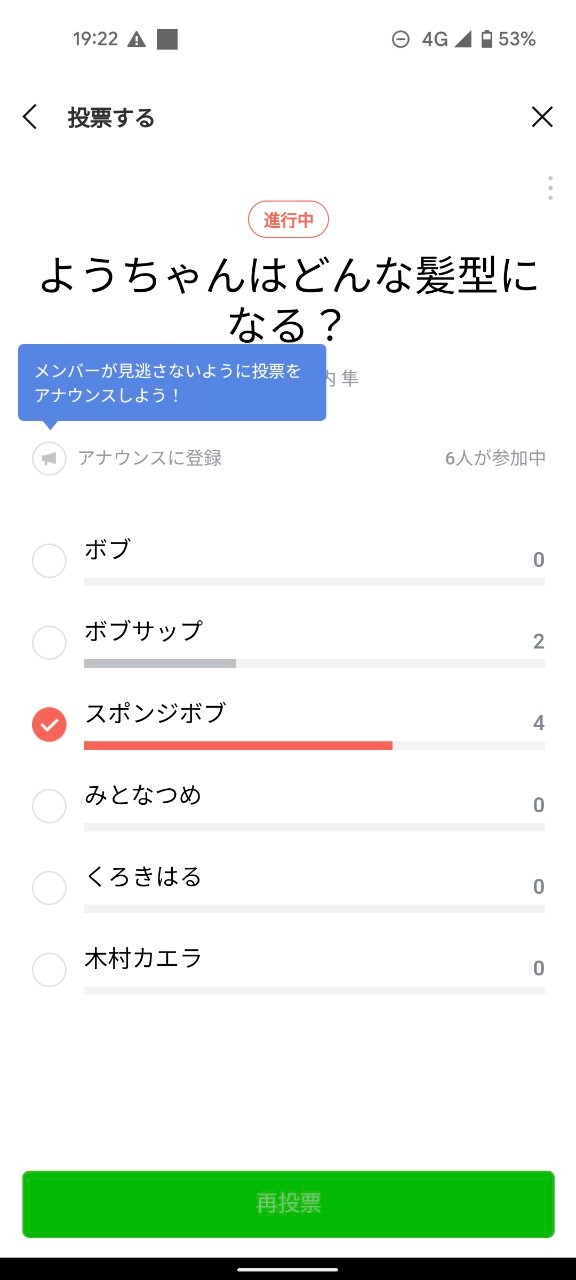Tap the warning triangle in status bar
576x1280 pixels.
click(x=137, y=40)
